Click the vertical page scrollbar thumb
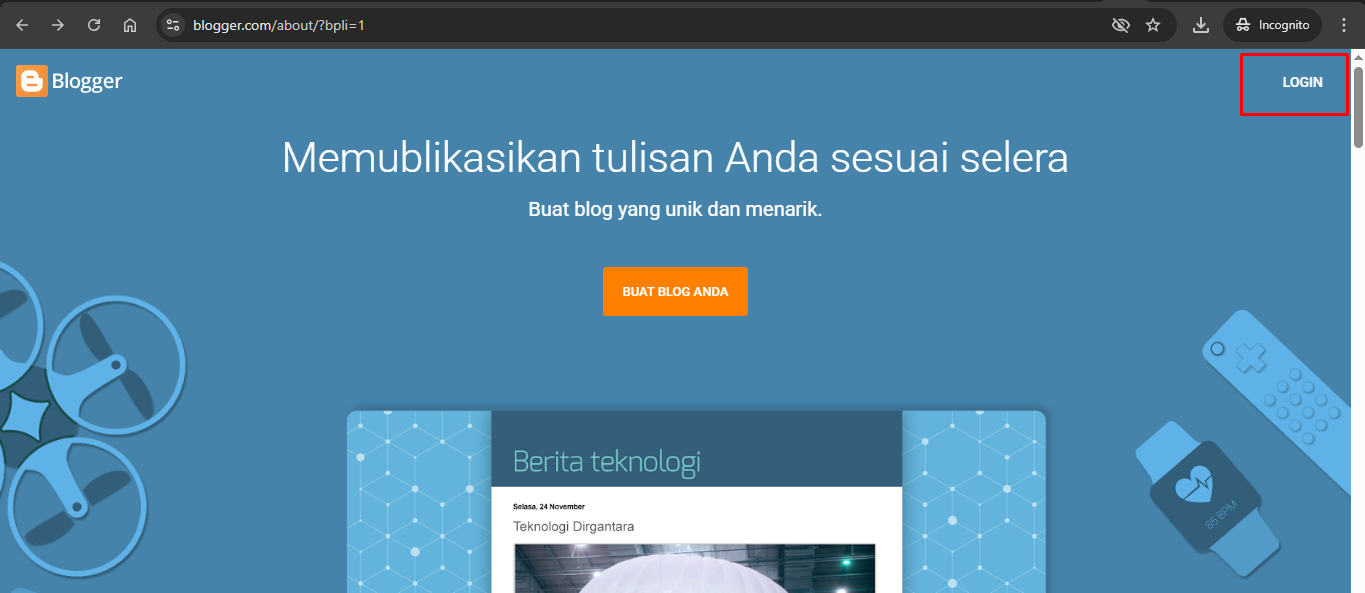 click(1358, 107)
